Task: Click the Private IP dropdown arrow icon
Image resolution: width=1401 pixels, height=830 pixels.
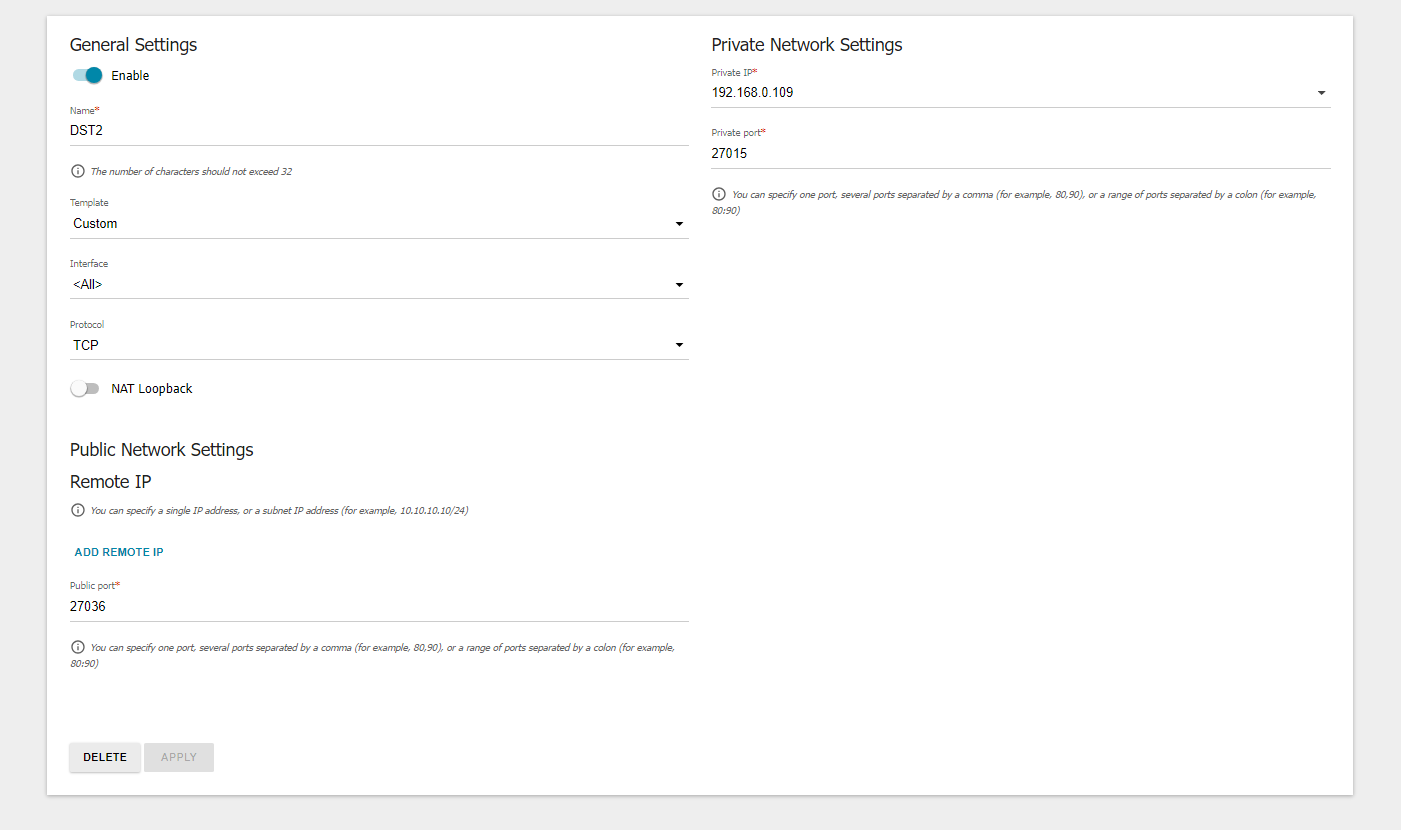Action: (1321, 93)
